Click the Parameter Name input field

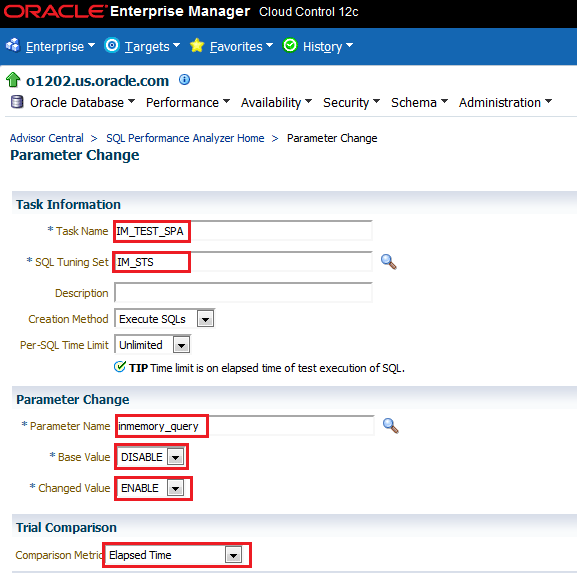pos(245,426)
